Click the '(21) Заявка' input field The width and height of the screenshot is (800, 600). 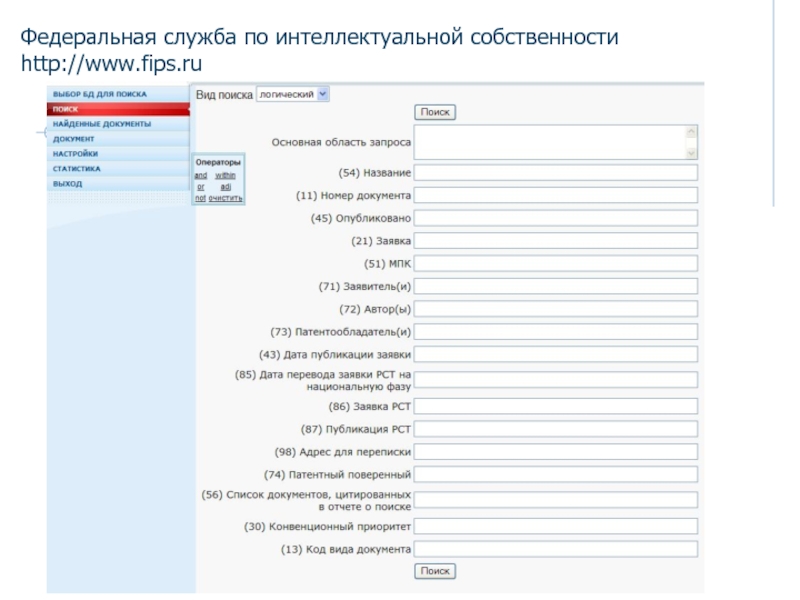tap(556, 241)
